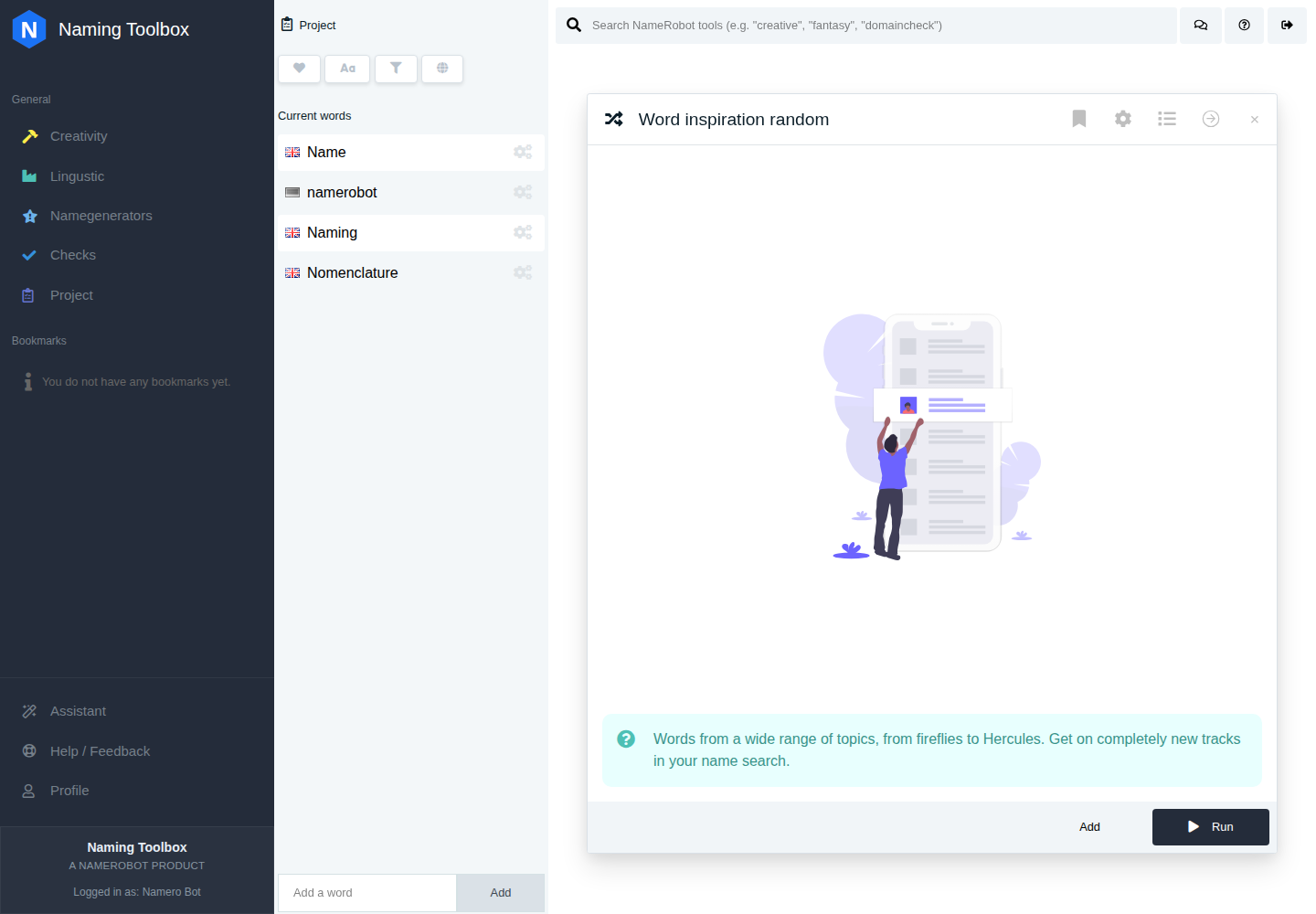This screenshot has height=914, width=1316.
Task: Click the logout arrow button
Action: (x=1287, y=26)
